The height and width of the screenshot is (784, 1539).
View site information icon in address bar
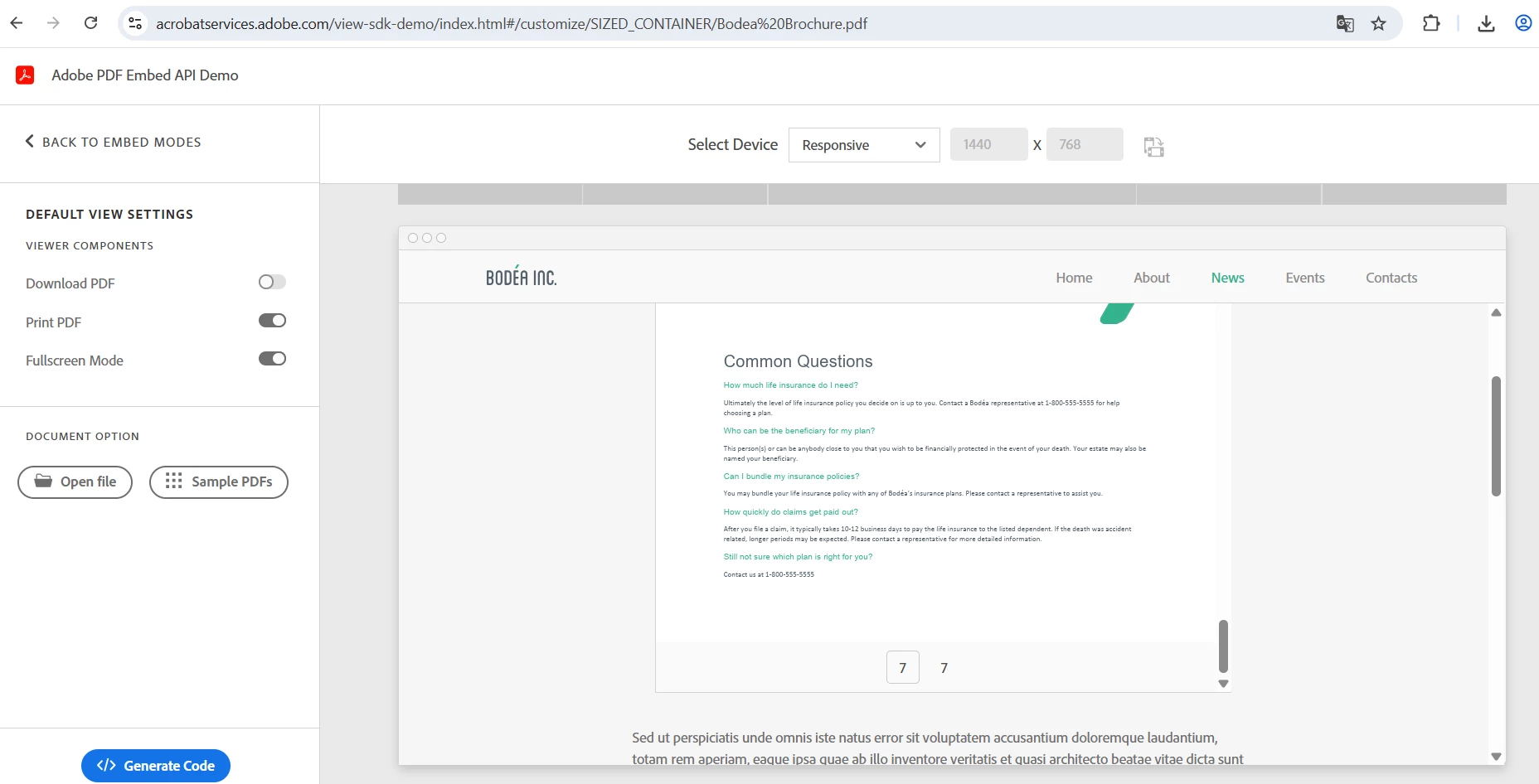[135, 23]
